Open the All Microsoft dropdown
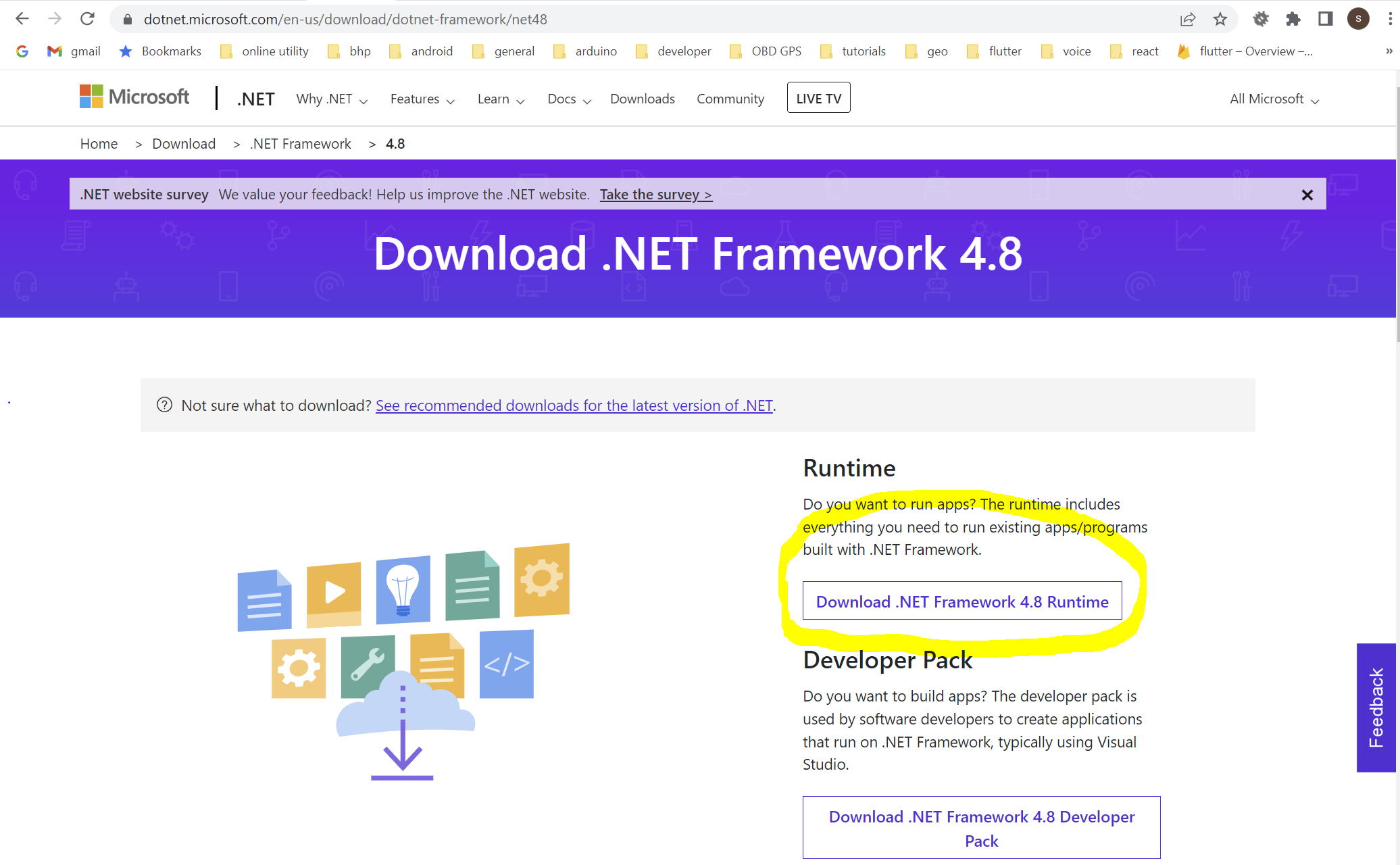This screenshot has height=865, width=1400. (1274, 99)
